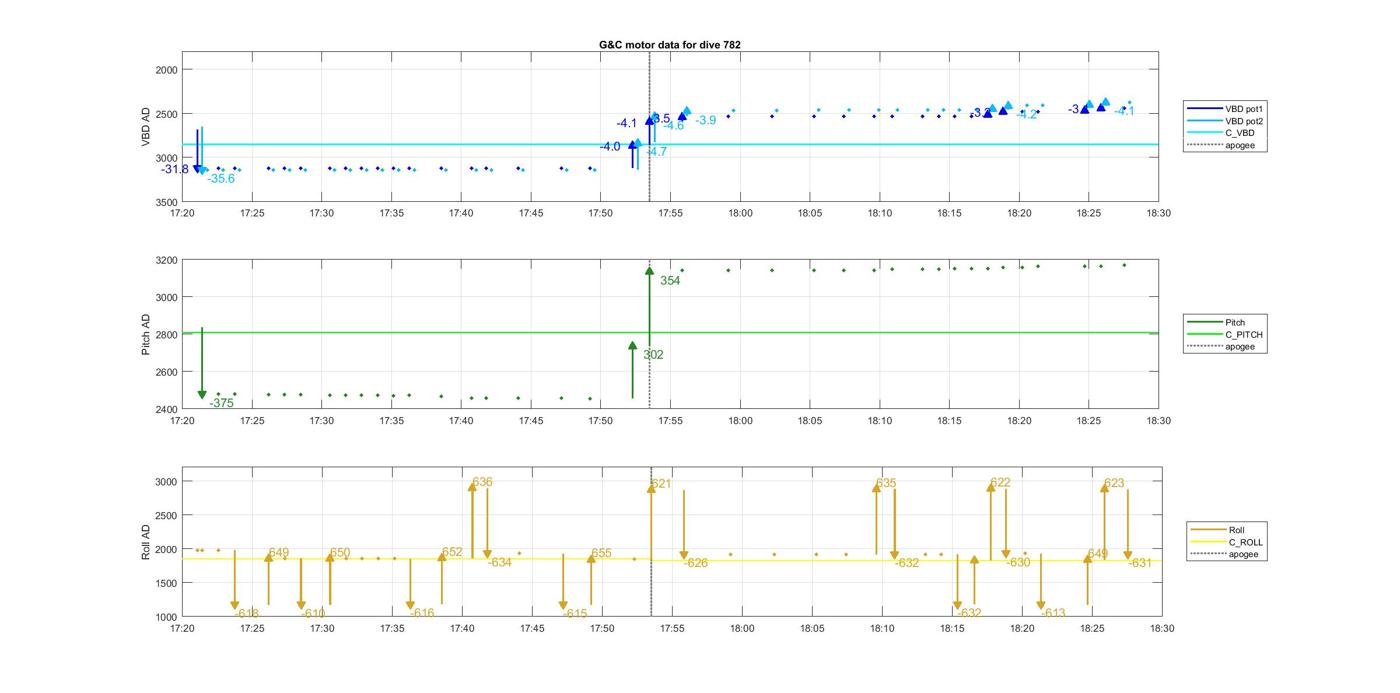
Task: Select the 'VBD pot2' legend entry
Action: 1226,121
